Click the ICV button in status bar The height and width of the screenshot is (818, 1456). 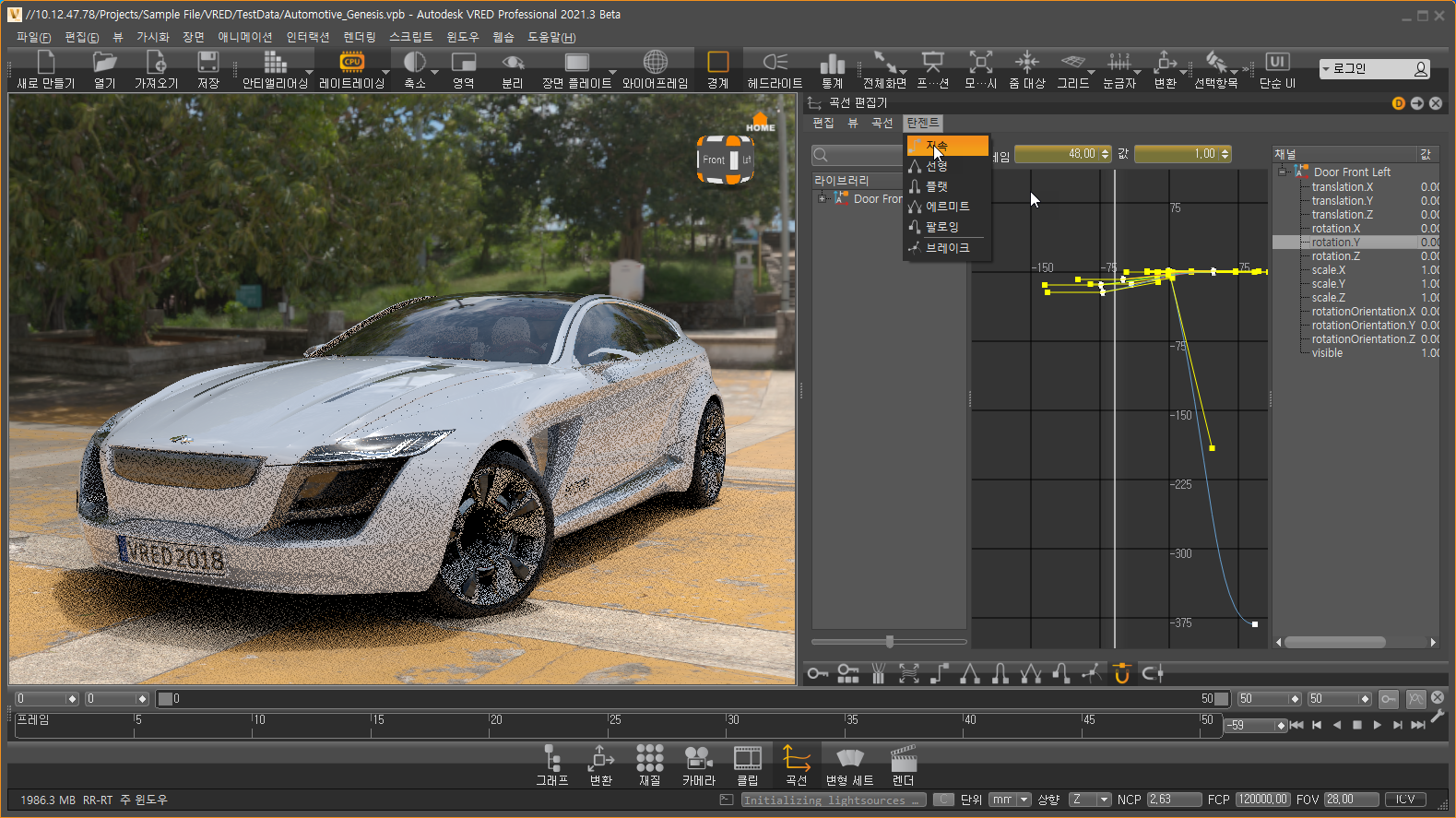(x=1404, y=800)
